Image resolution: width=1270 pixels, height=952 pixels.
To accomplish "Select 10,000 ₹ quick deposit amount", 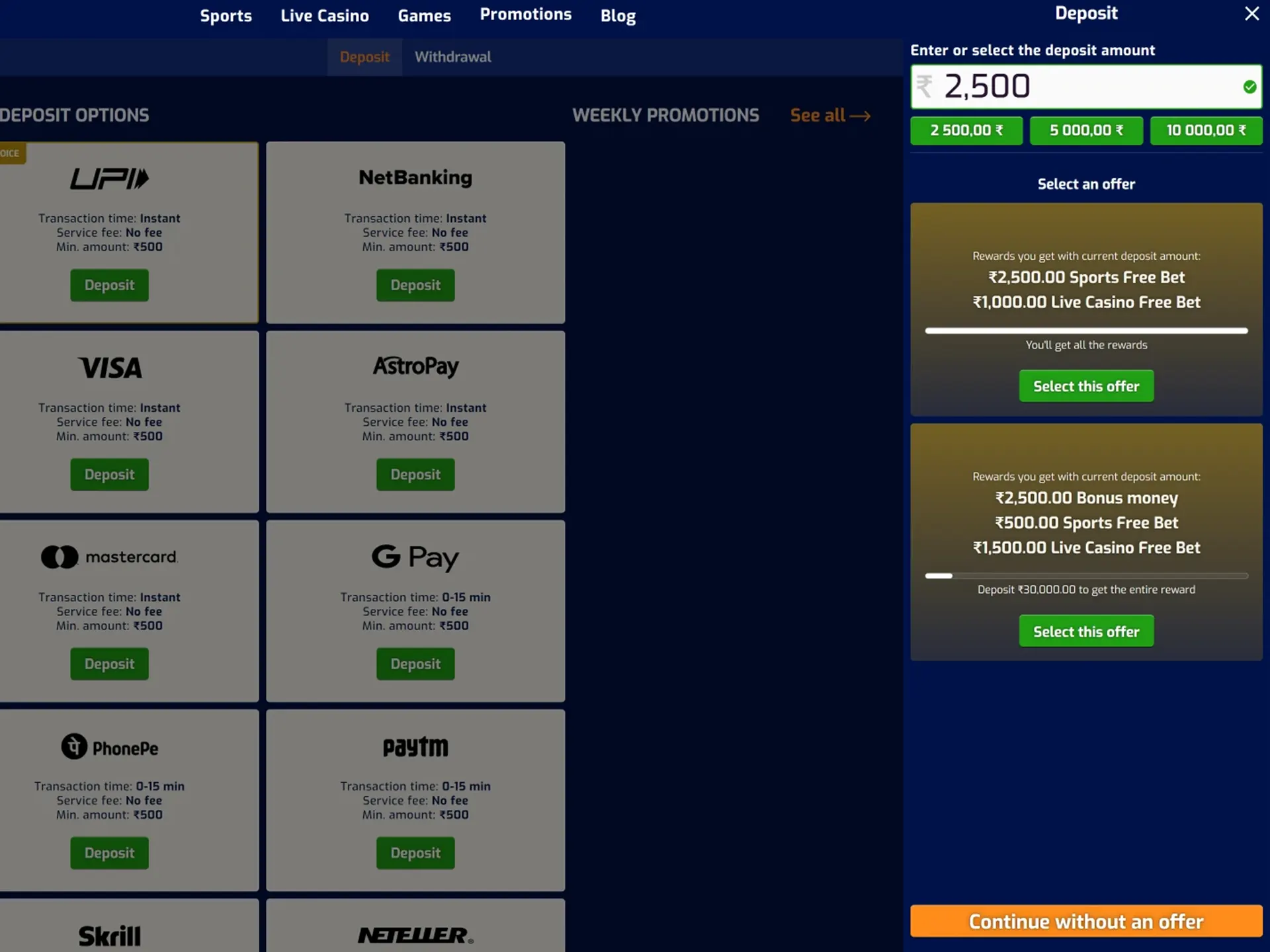I will click(1206, 131).
